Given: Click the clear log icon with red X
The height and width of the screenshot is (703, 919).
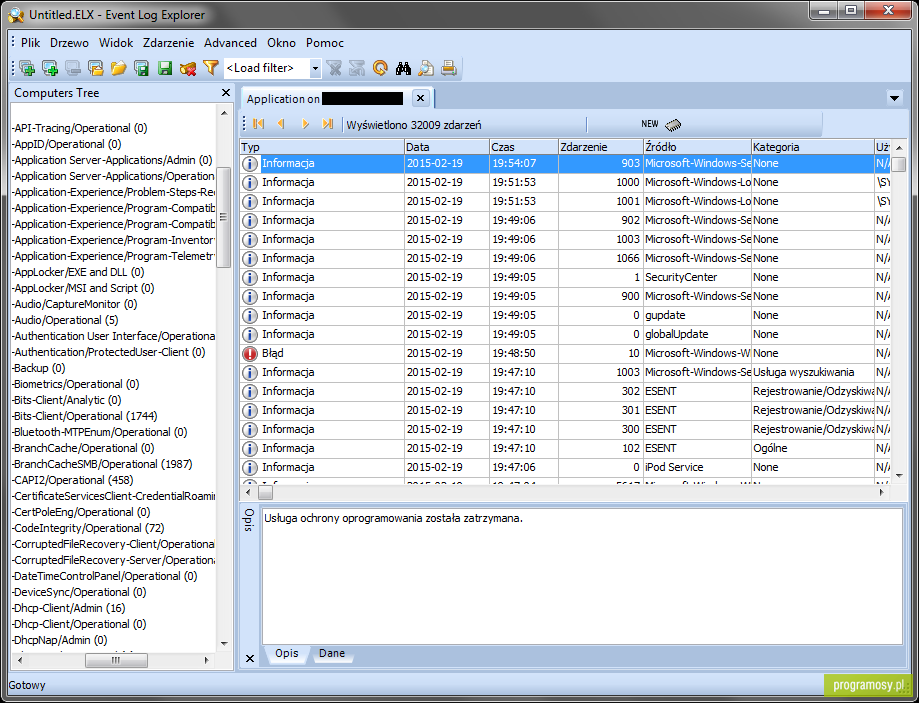Looking at the screenshot, I should tap(188, 68).
